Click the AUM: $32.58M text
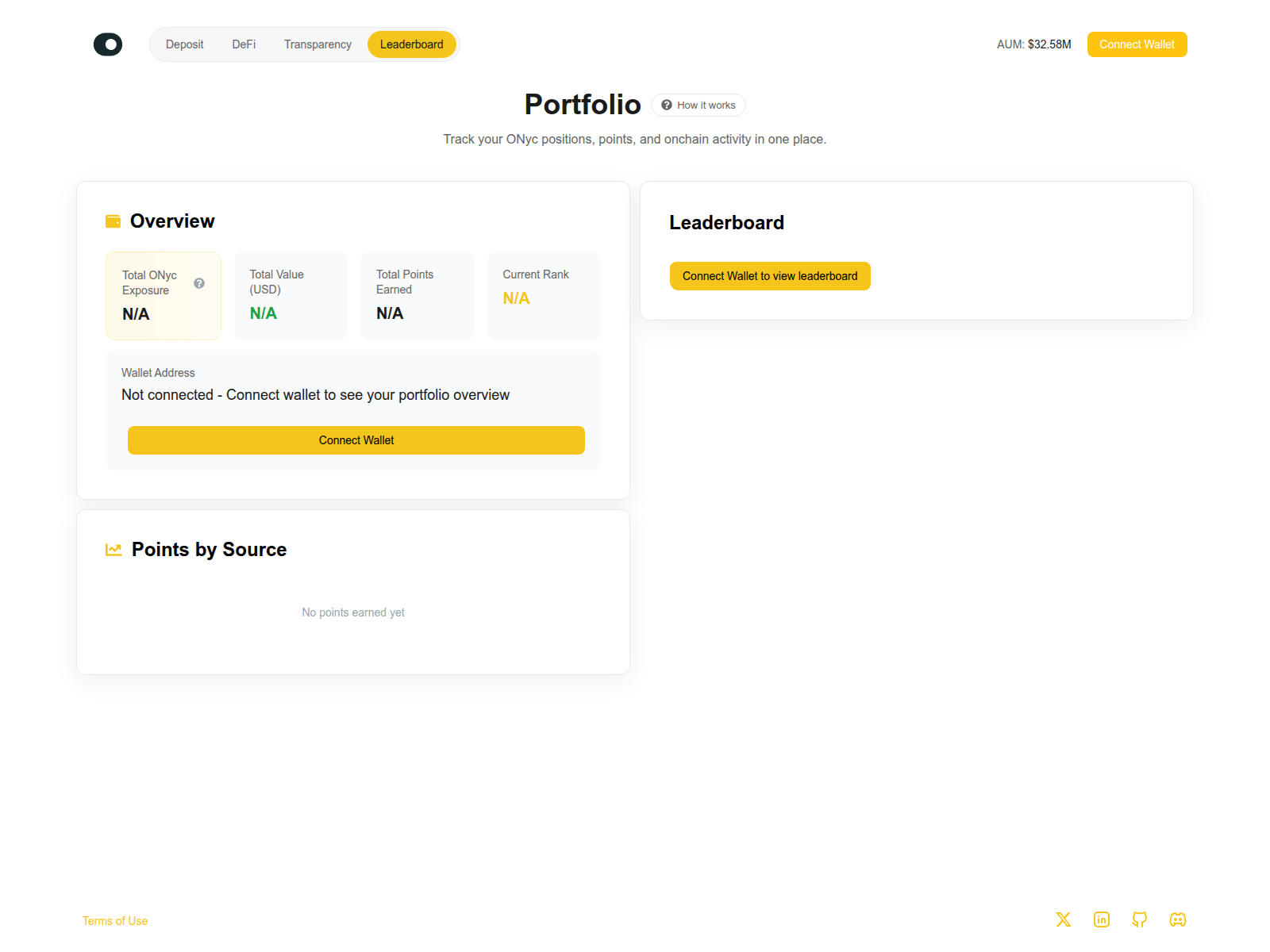Image resolution: width=1270 pixels, height=952 pixels. click(x=1033, y=44)
